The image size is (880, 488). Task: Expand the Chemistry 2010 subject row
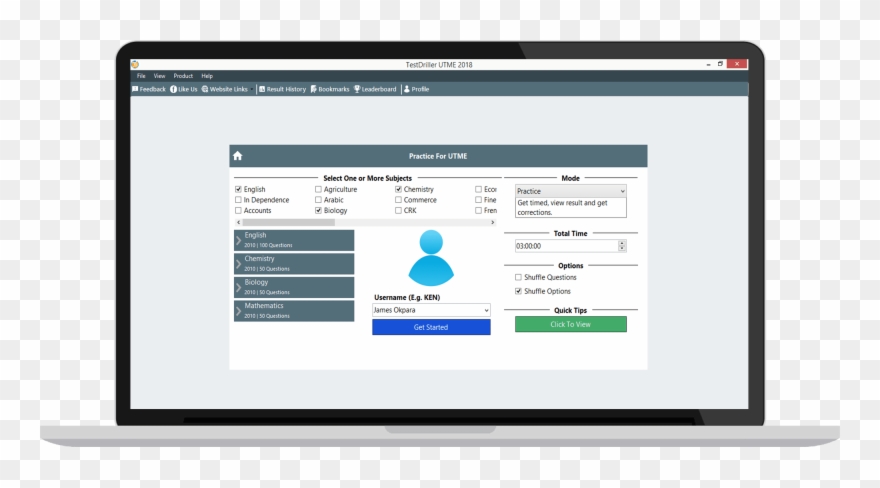294,264
